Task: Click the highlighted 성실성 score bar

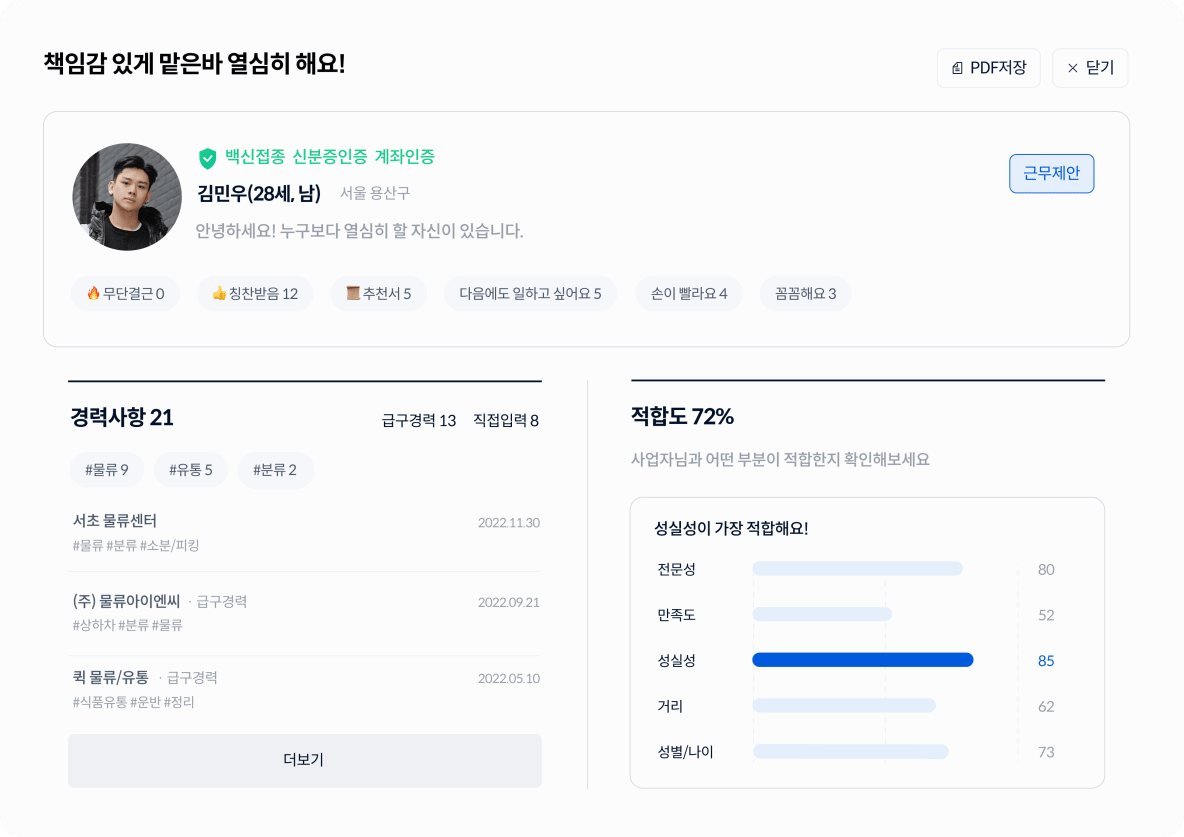Action: point(863,660)
